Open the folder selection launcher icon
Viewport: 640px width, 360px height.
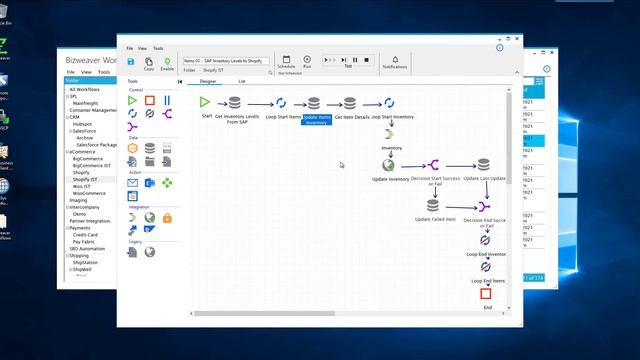(x=270, y=72)
